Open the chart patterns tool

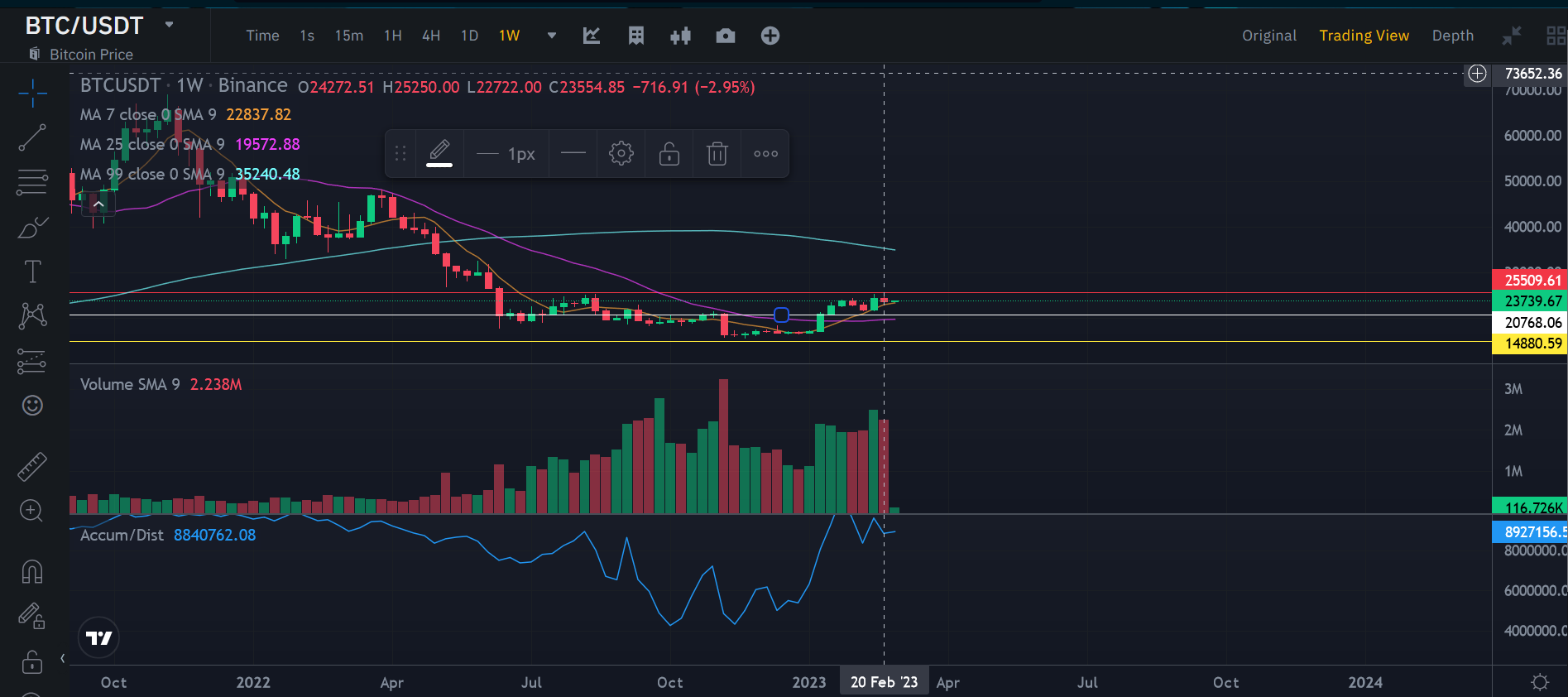[32, 315]
